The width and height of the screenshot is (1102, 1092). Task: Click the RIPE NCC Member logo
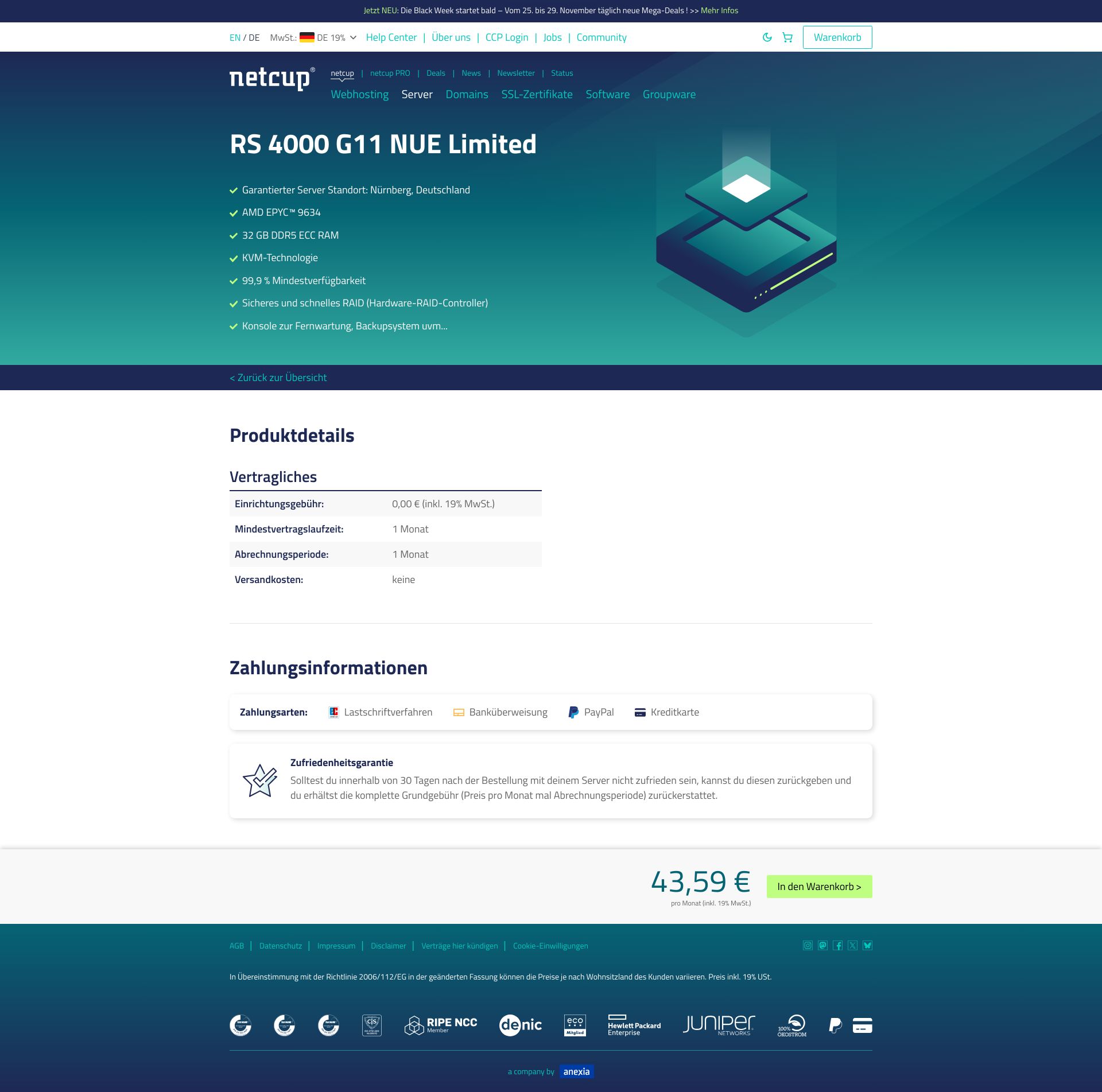[x=441, y=1025]
